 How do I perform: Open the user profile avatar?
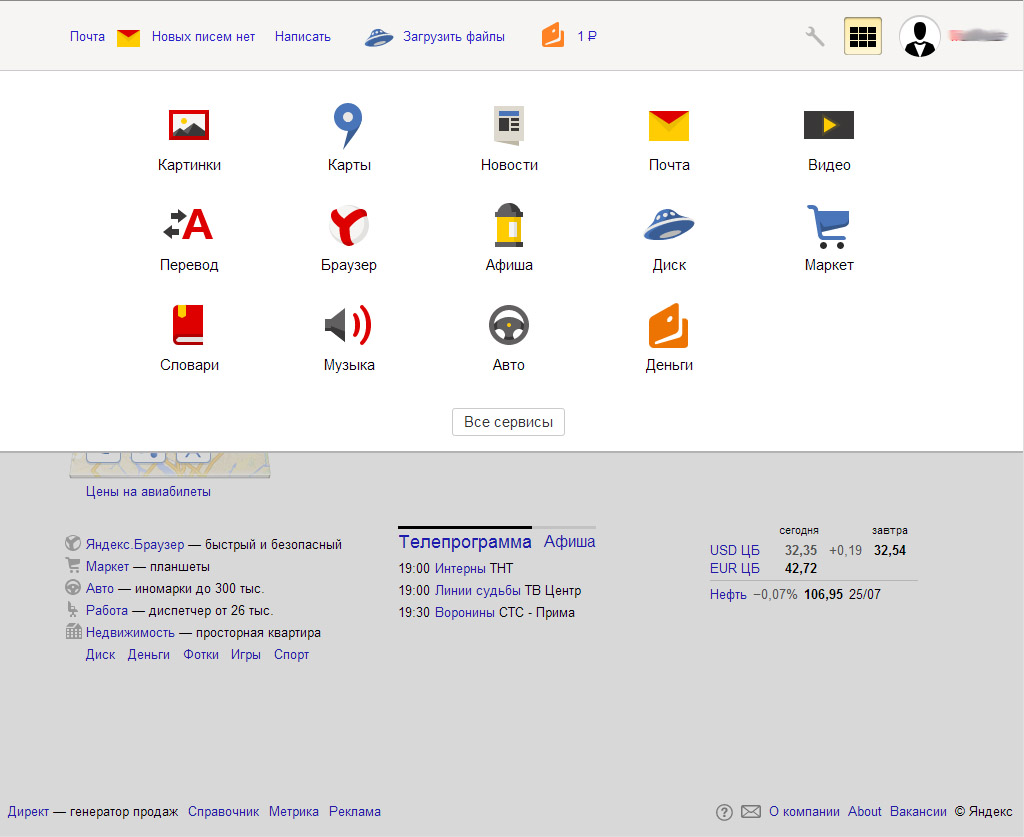(x=920, y=36)
